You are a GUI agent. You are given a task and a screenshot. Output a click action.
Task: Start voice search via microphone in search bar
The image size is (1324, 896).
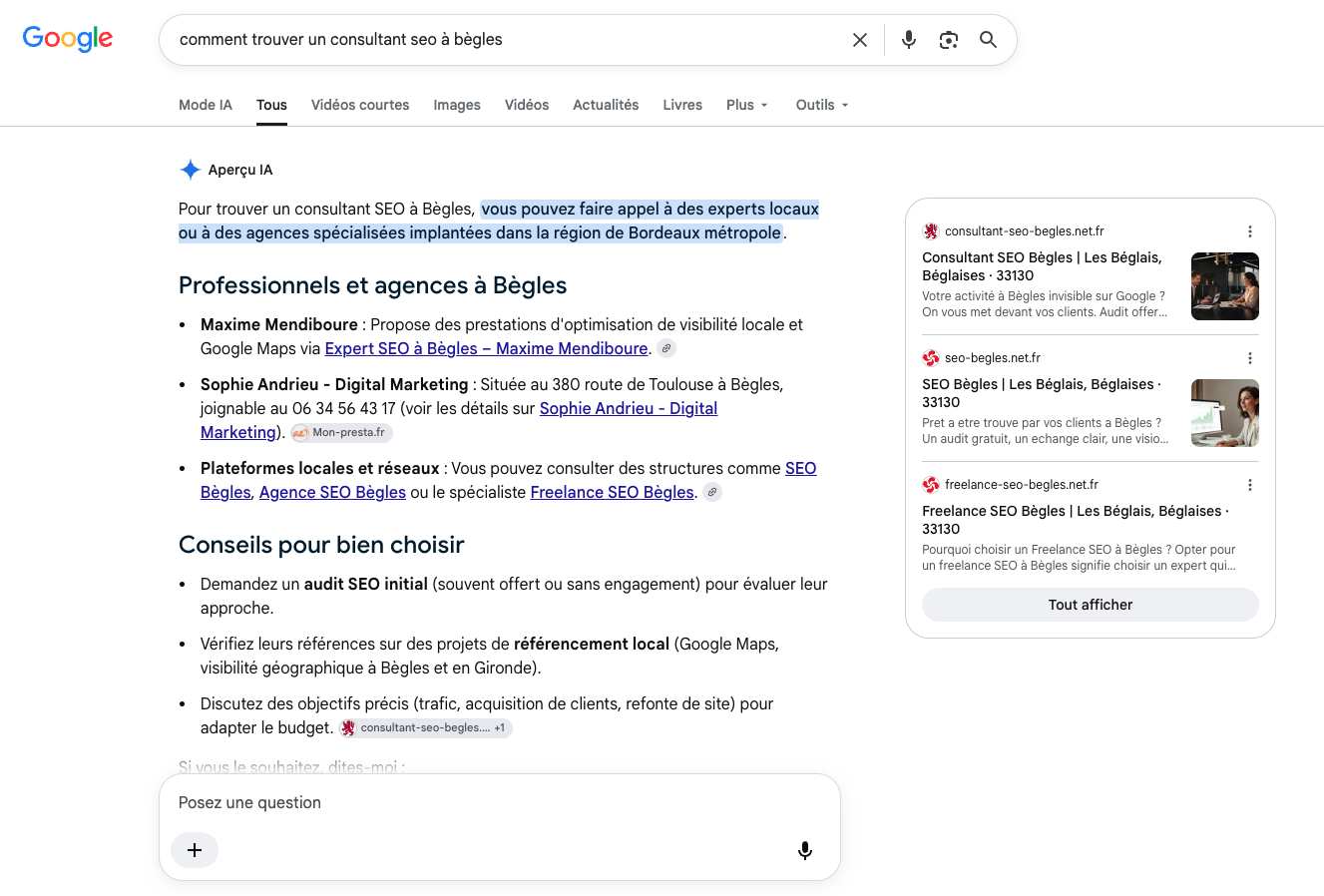tap(909, 40)
